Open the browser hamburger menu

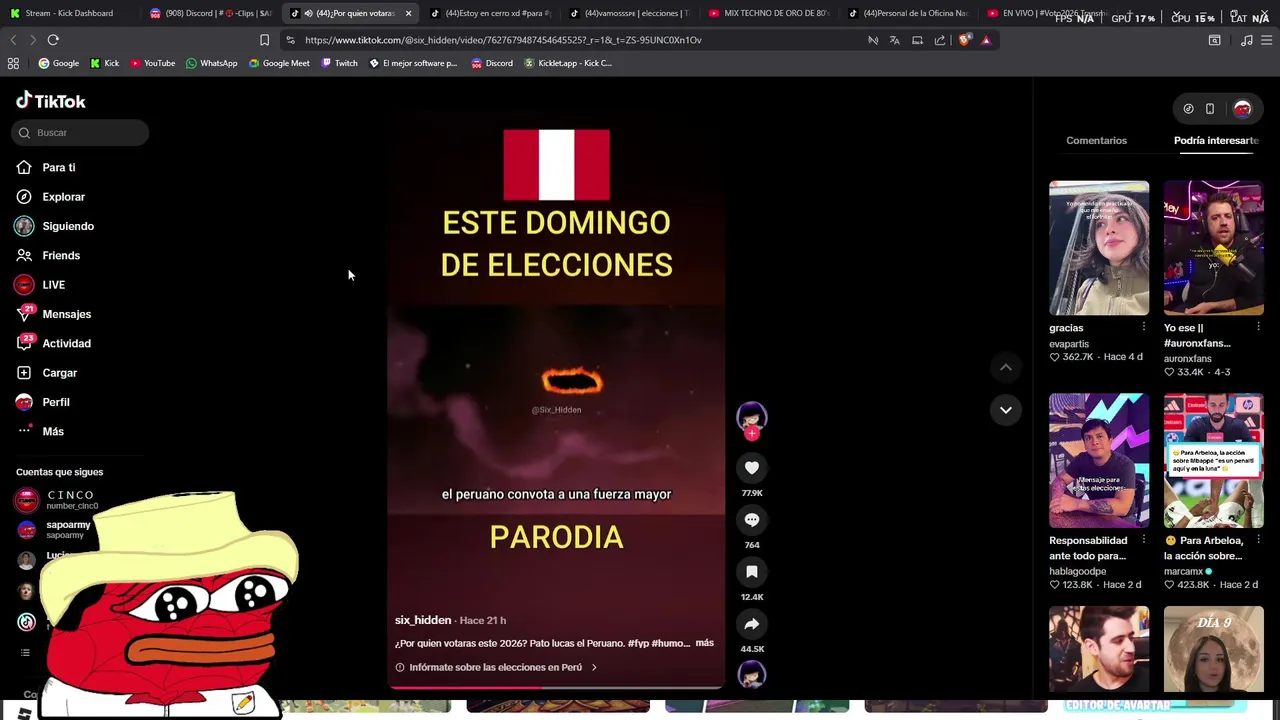tap(1266, 40)
